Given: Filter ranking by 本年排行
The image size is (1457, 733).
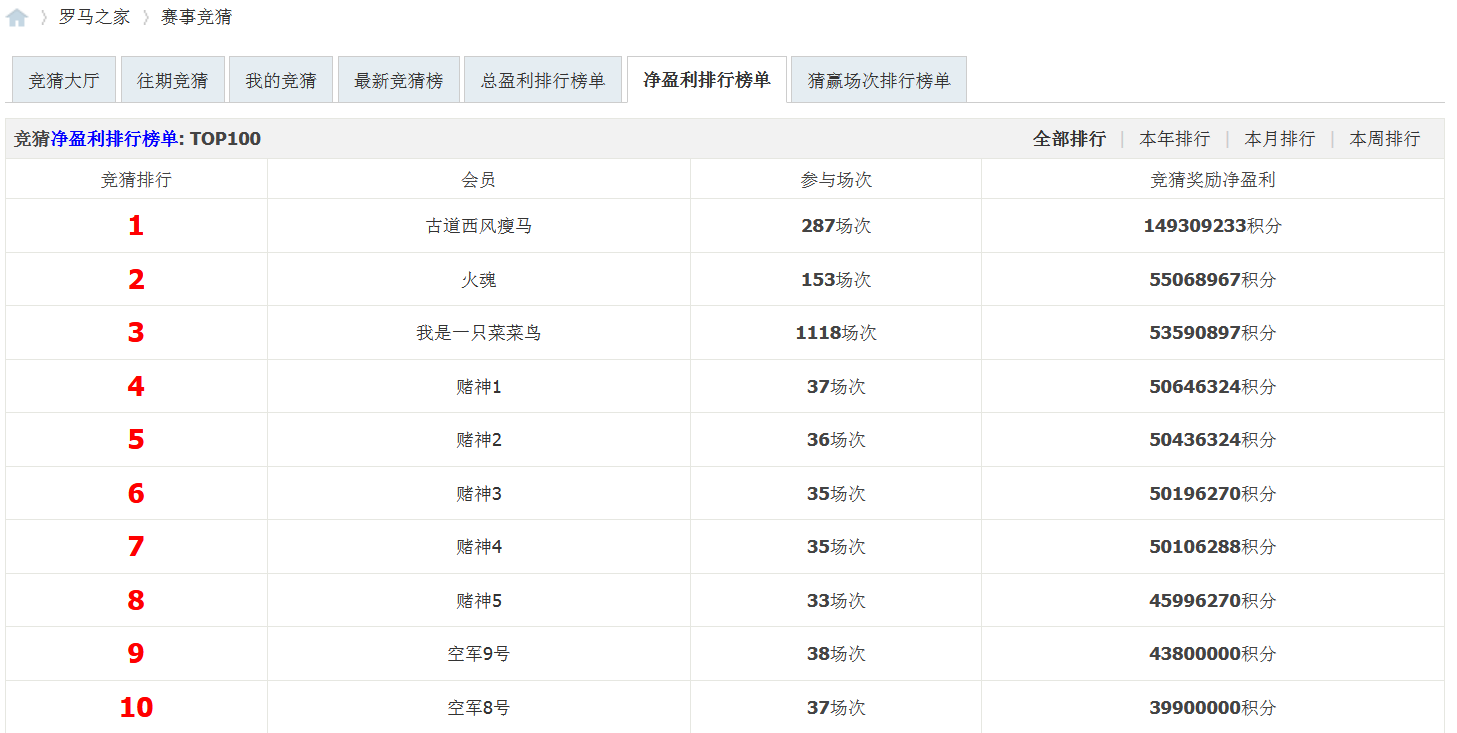Looking at the screenshot, I should (1175, 139).
